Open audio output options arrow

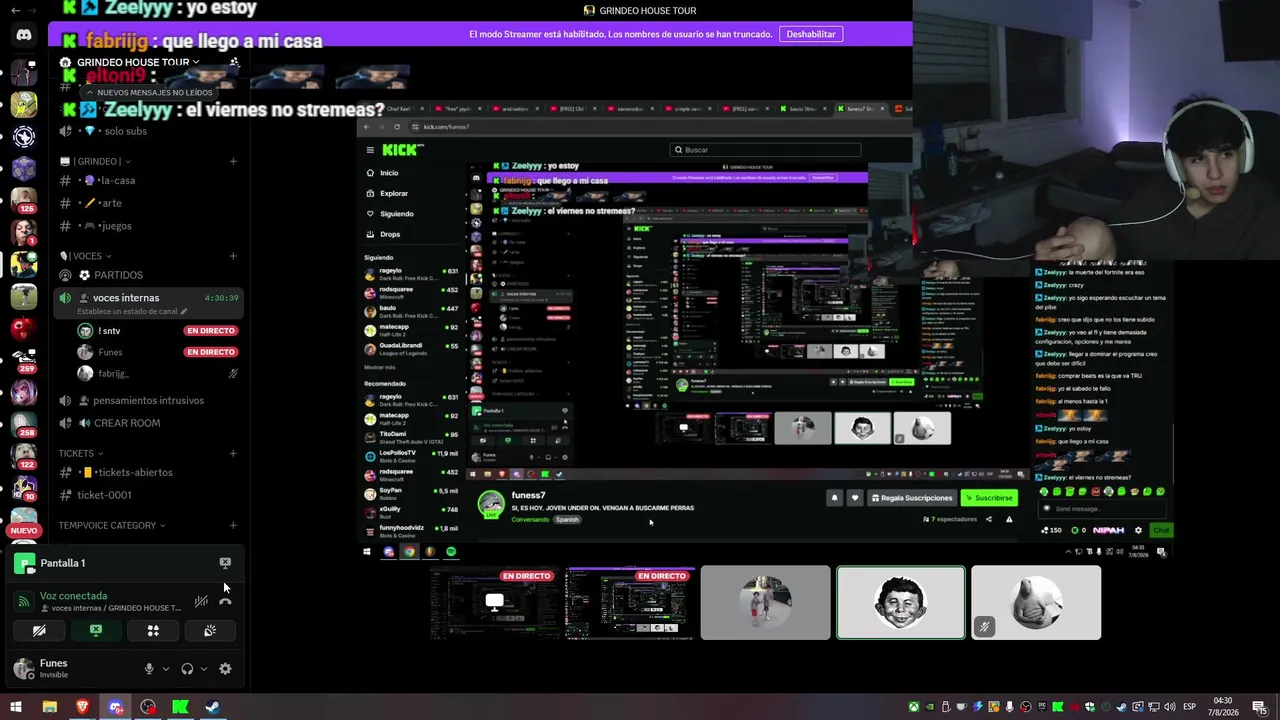(203, 669)
